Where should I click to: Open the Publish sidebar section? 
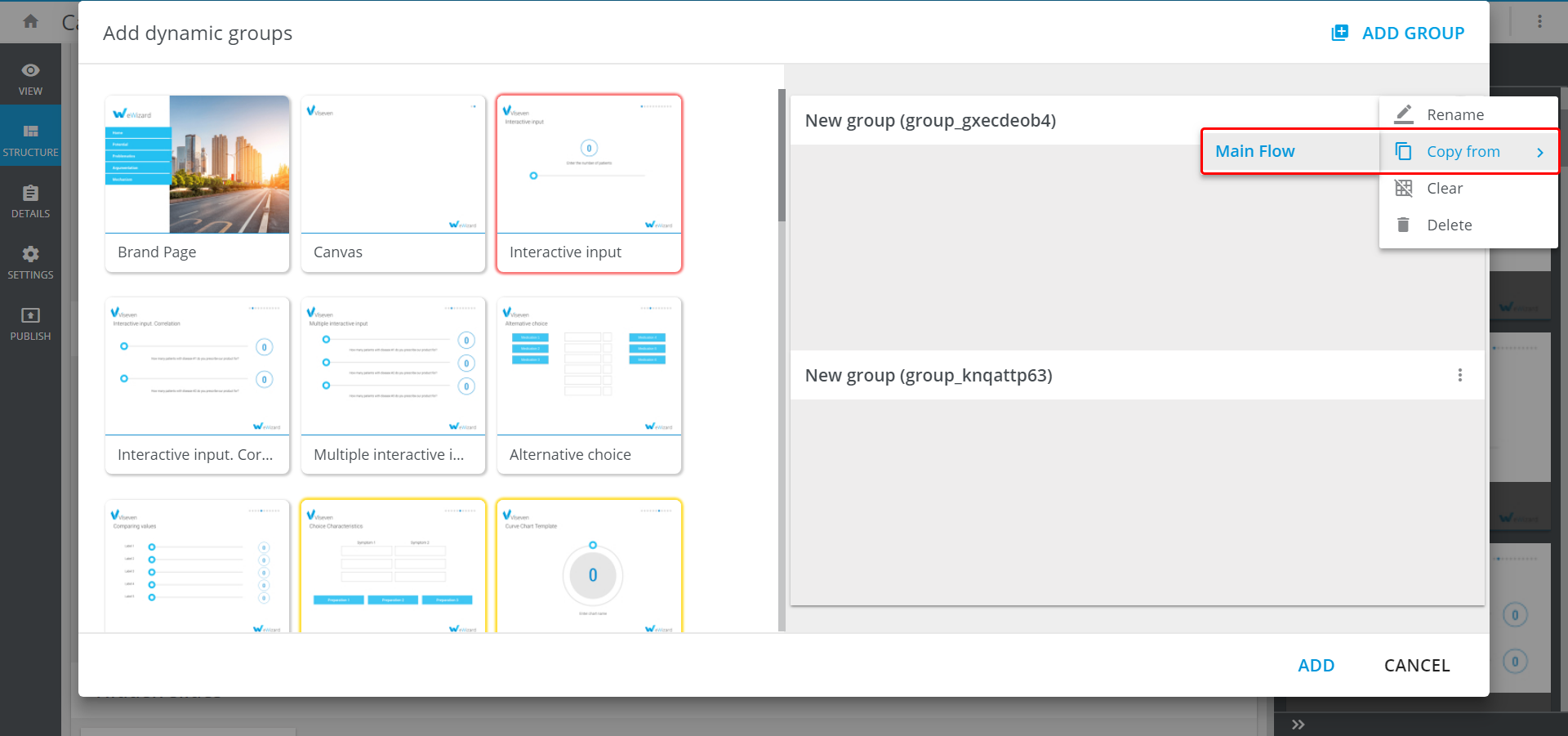[30, 322]
